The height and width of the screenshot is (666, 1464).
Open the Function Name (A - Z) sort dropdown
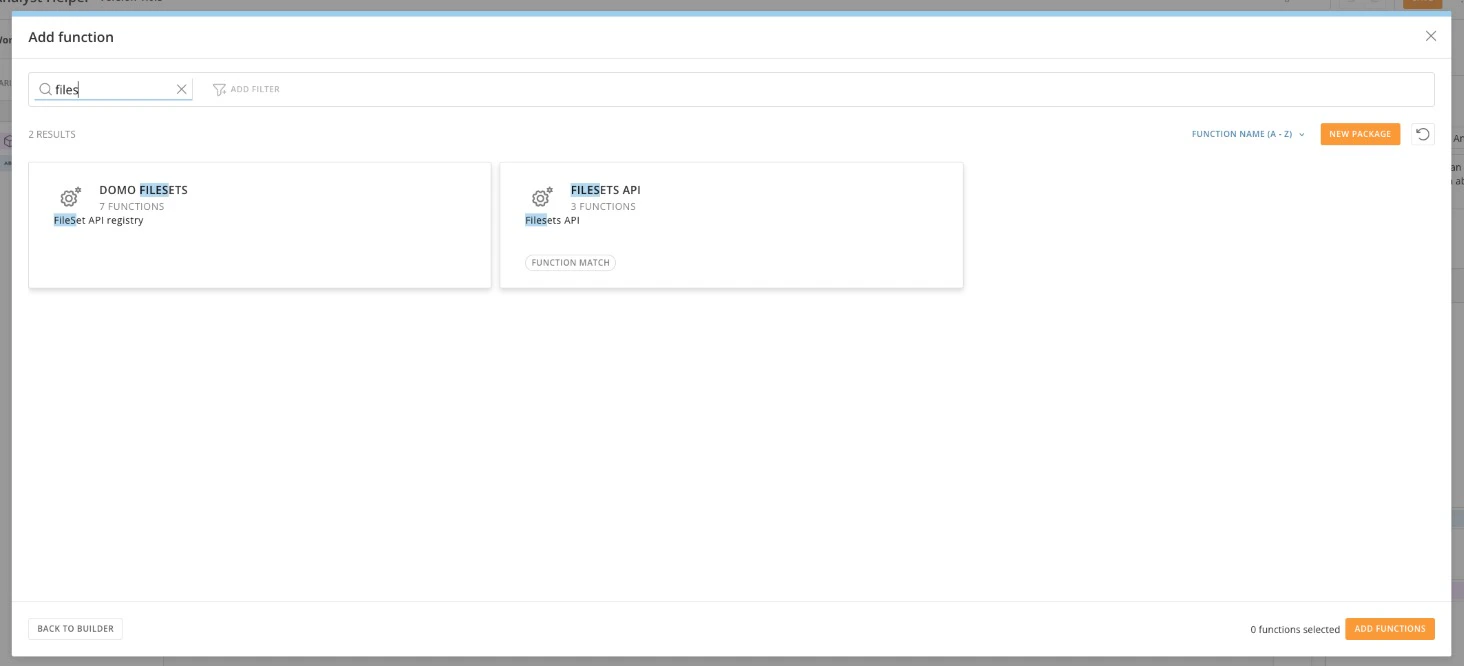click(1248, 134)
